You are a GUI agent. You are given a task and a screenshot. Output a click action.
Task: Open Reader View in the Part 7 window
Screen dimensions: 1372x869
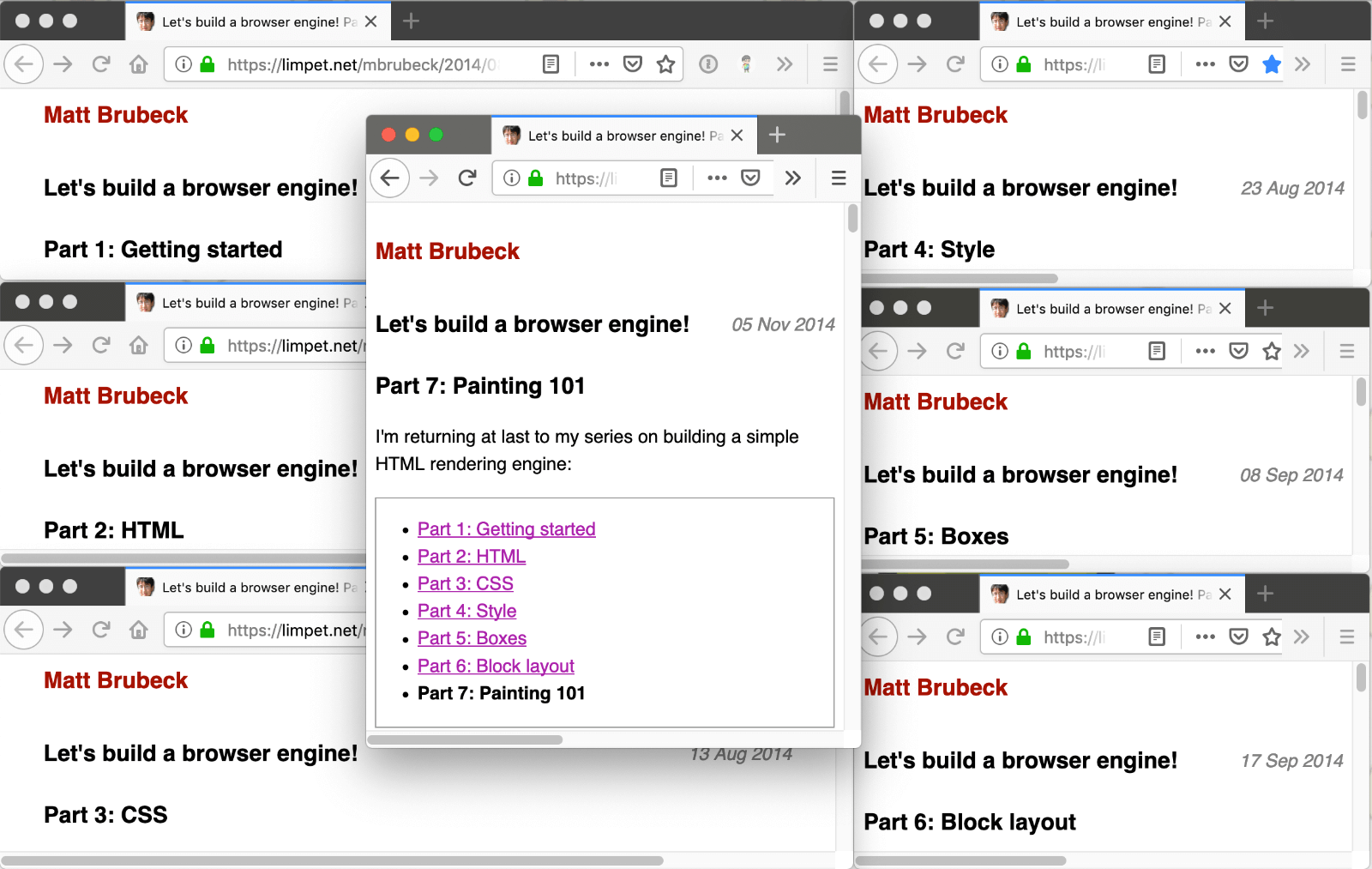[669, 178]
